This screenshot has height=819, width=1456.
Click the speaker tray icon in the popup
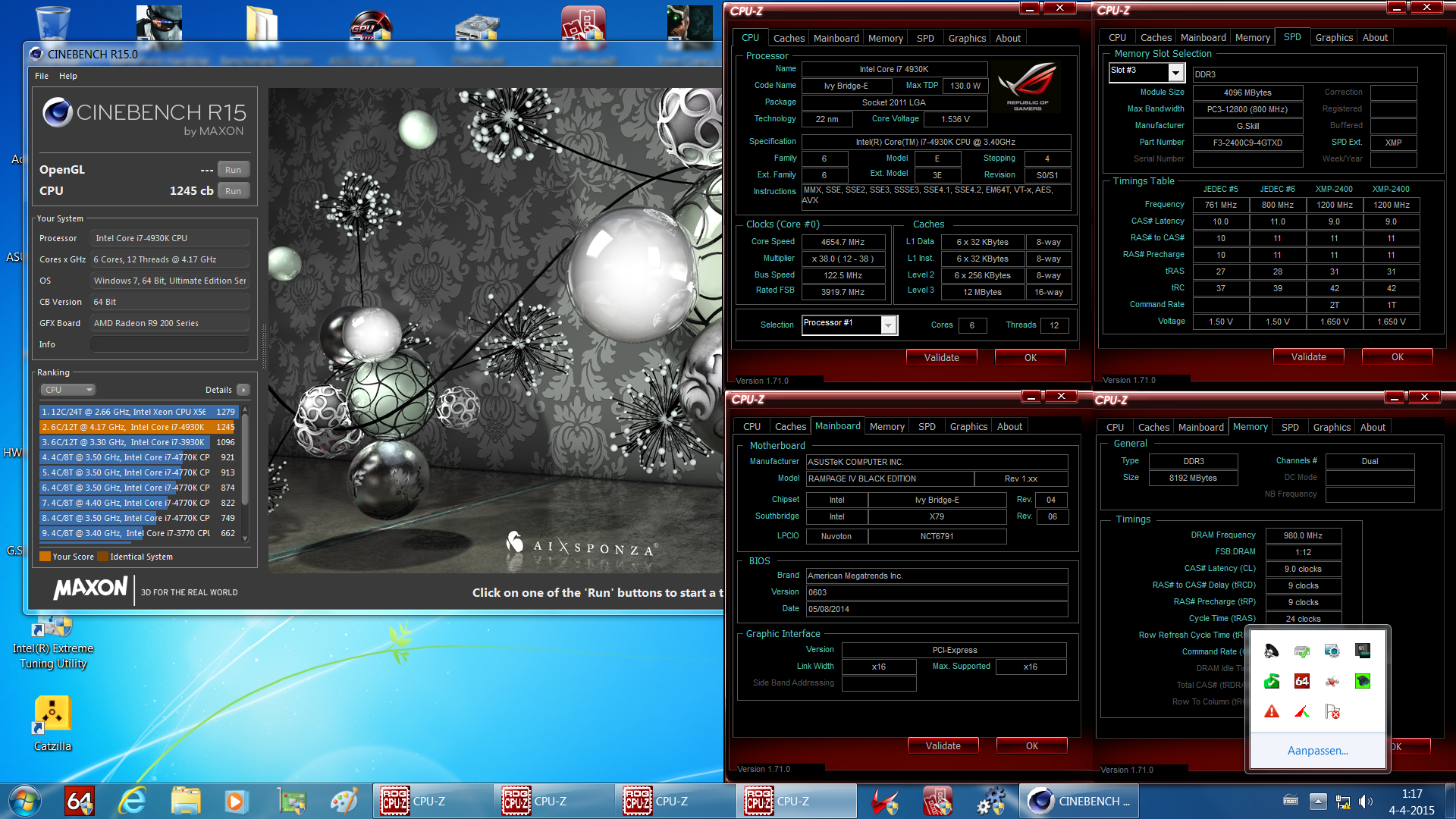tap(1272, 651)
